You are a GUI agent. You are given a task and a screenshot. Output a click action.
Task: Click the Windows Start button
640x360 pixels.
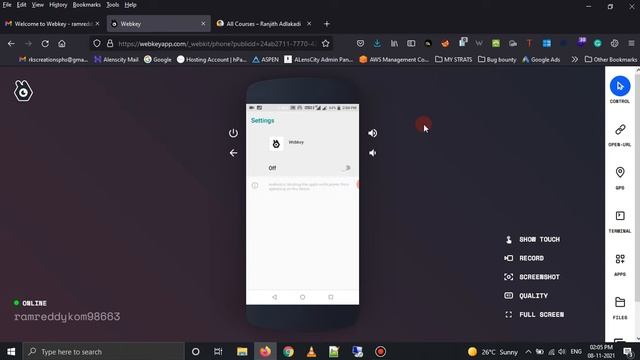pyautogui.click(x=11, y=351)
